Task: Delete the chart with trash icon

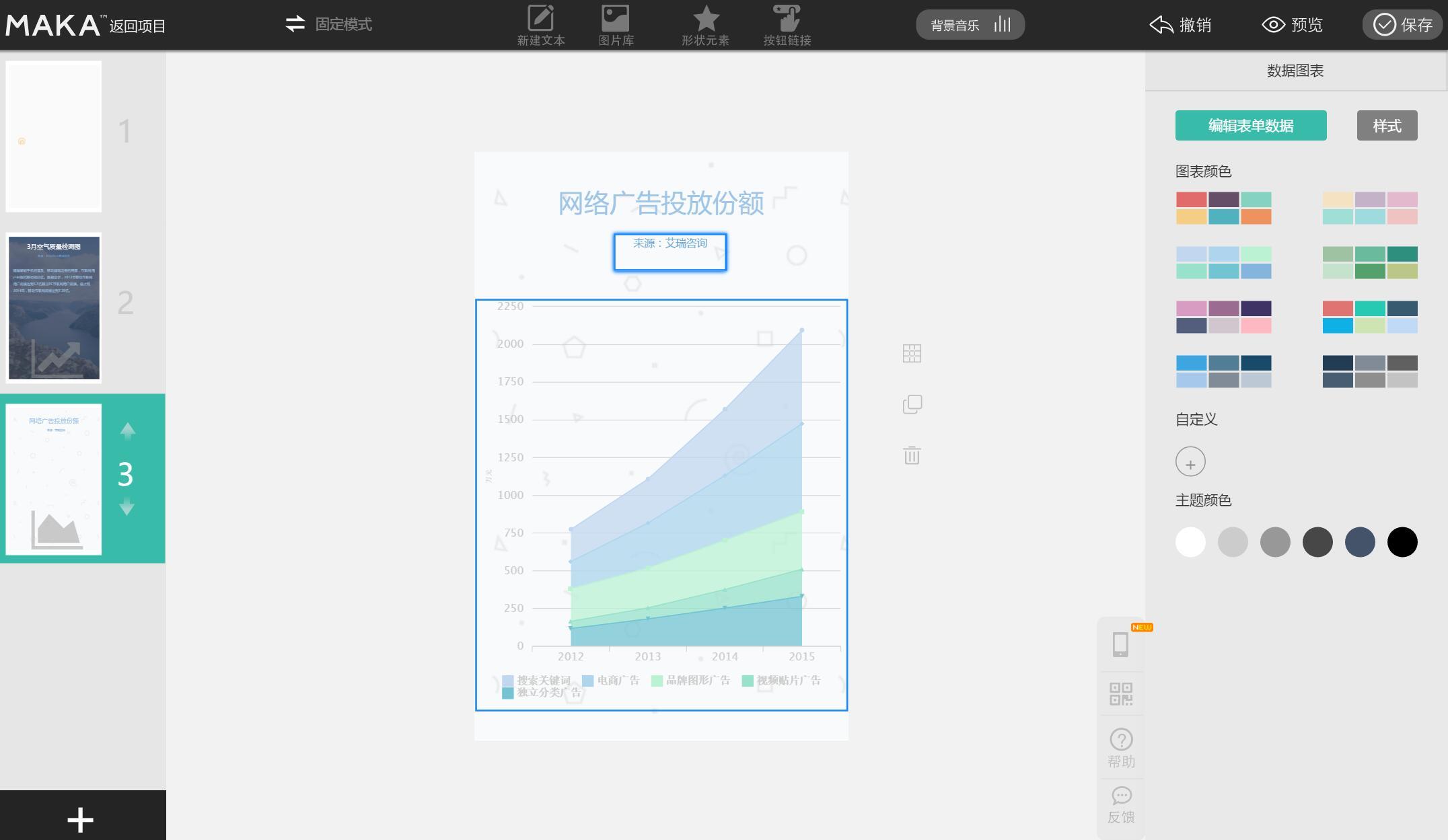Action: point(912,455)
